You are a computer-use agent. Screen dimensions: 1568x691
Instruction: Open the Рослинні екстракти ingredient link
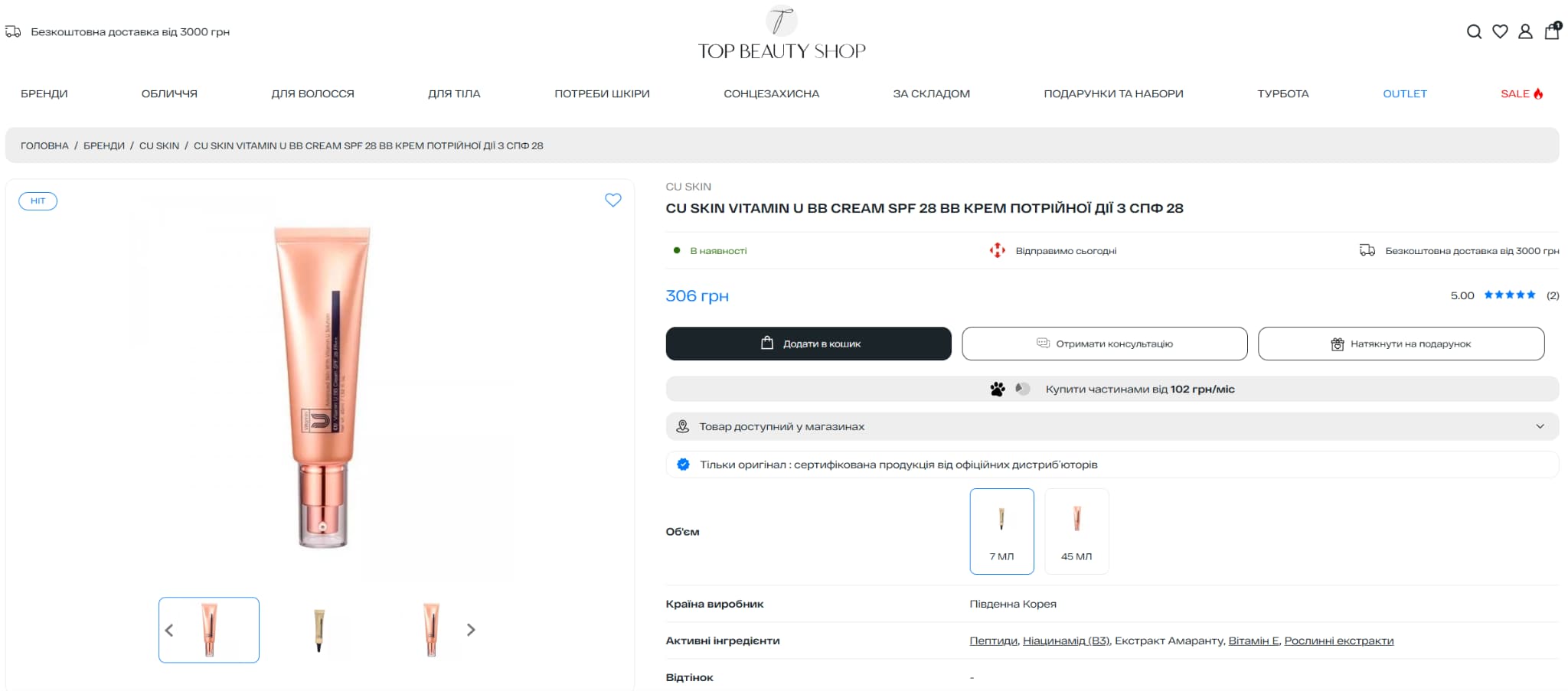click(1339, 640)
